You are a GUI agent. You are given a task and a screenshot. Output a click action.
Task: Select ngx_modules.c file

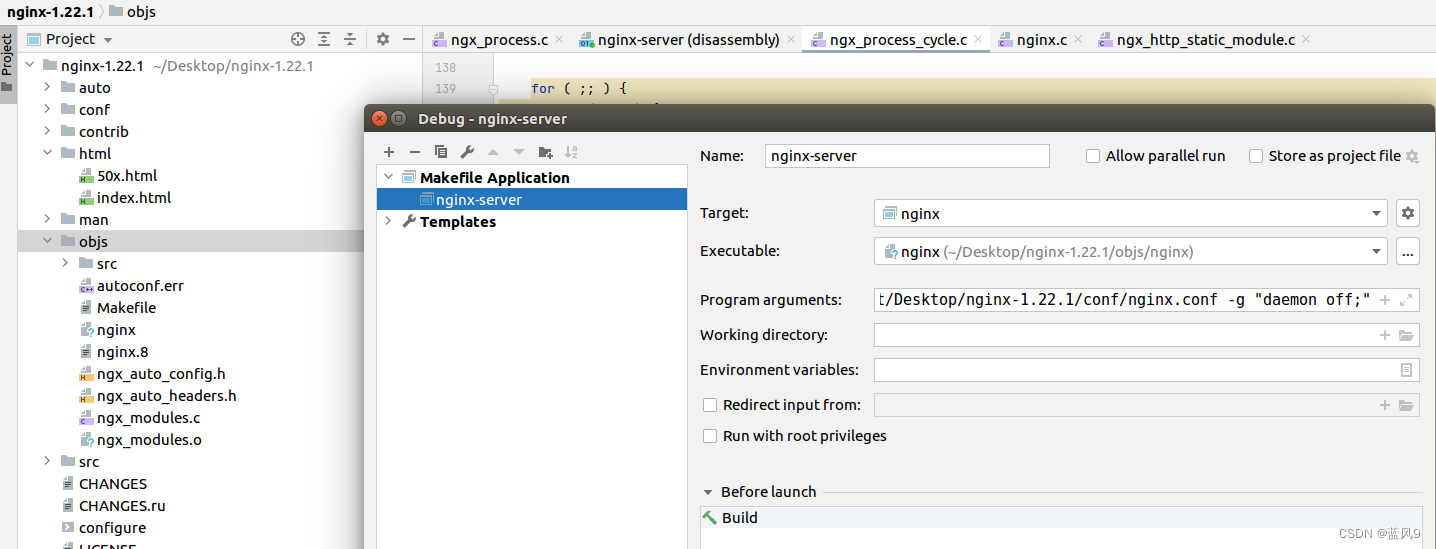pos(148,418)
